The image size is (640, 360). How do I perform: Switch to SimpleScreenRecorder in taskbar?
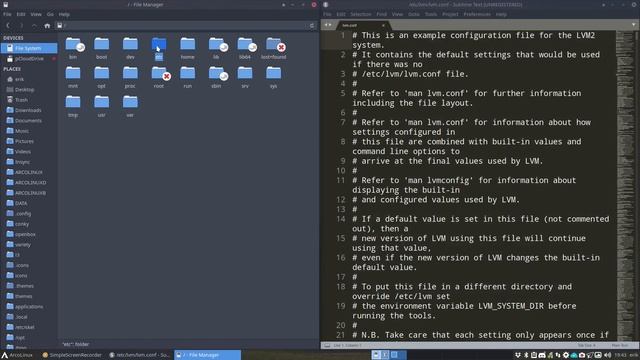click(72, 355)
